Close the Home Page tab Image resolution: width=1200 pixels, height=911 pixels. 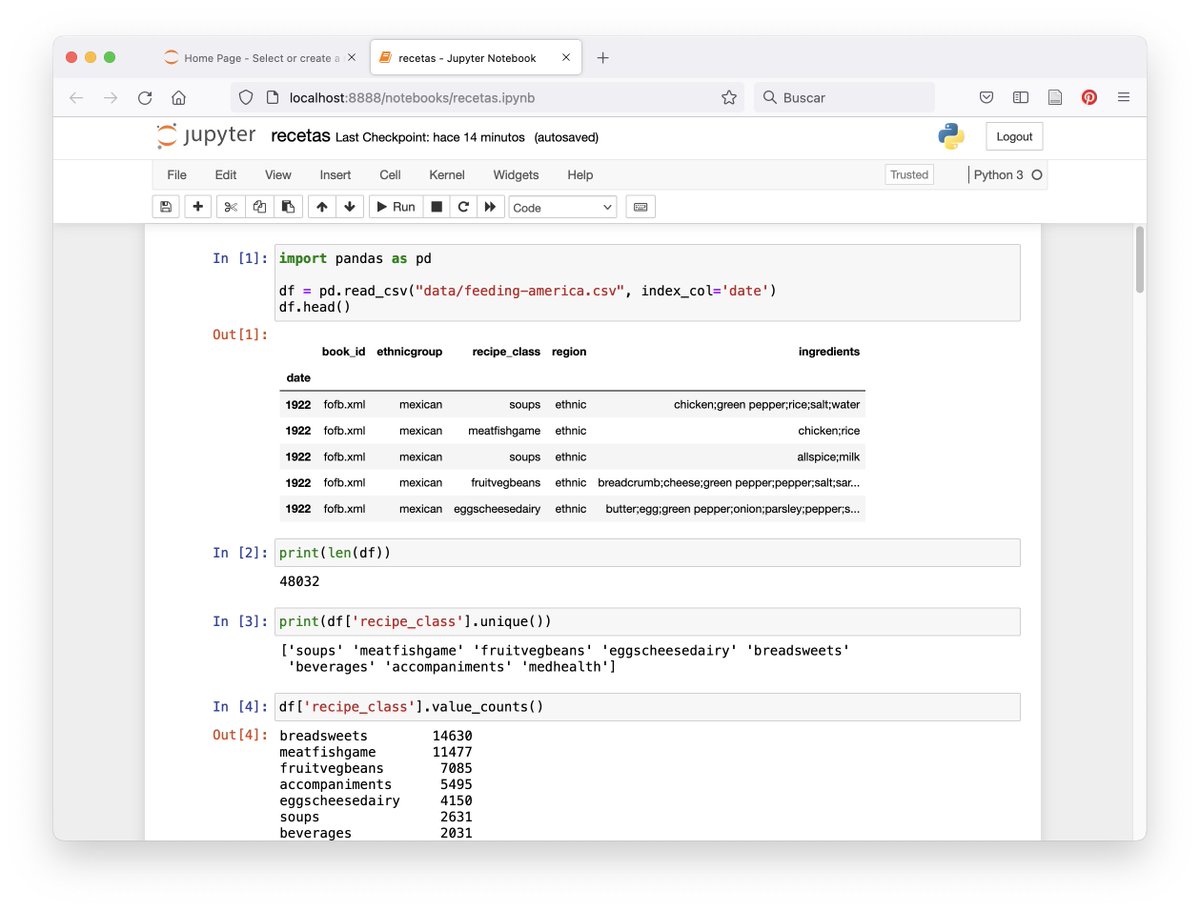tap(351, 58)
